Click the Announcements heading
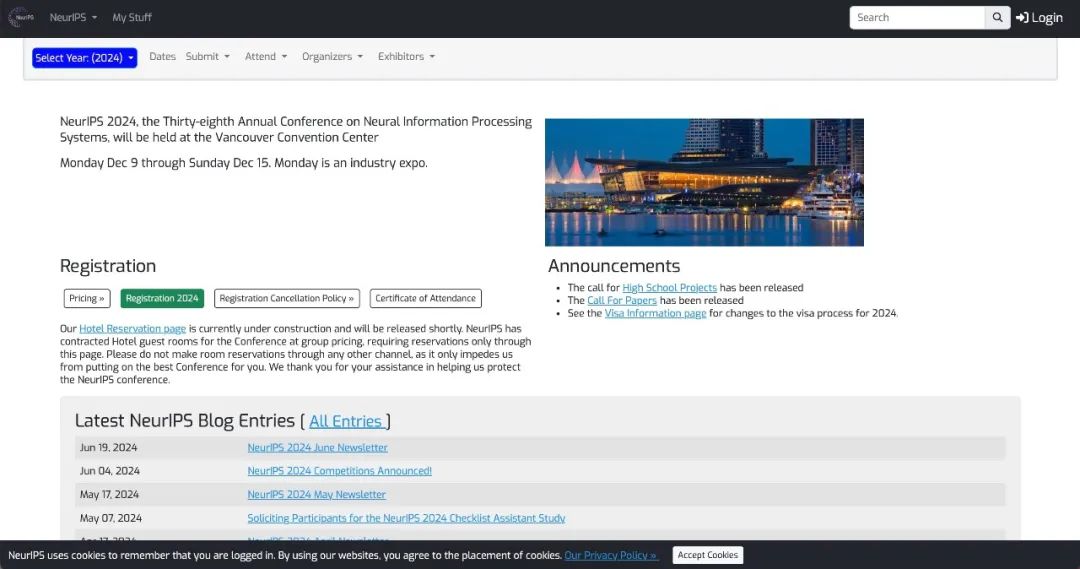Viewport: 1080px width, 569px height. [x=614, y=266]
